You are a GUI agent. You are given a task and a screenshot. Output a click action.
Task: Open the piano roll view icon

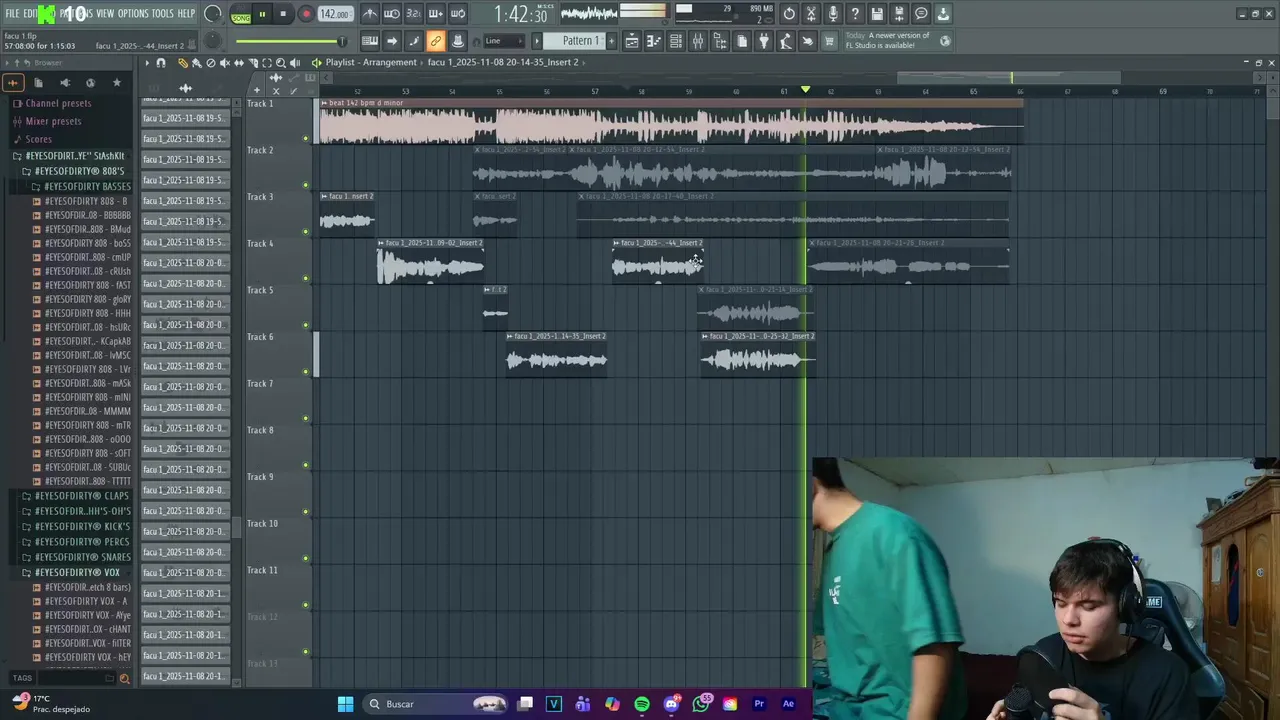tap(654, 41)
